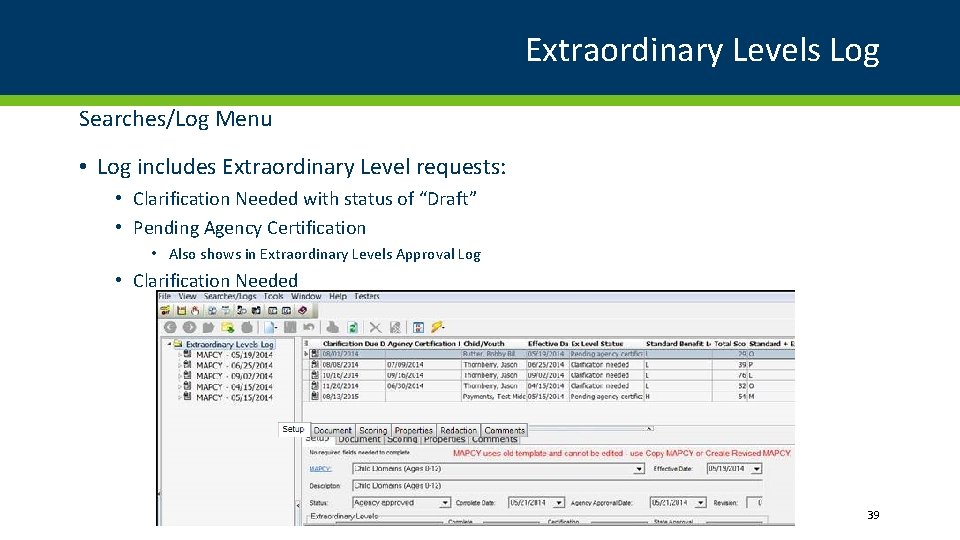Open the View menu
The width and height of the screenshot is (960, 540).
[x=187, y=296]
